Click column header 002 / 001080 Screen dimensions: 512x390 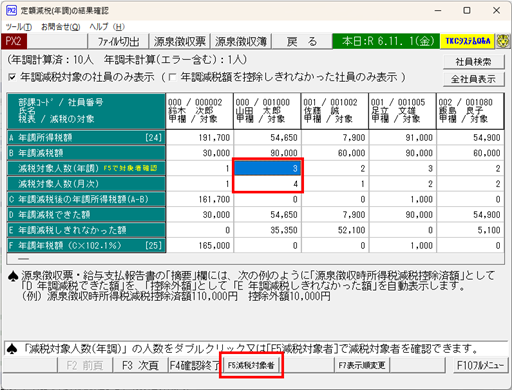click(470, 111)
